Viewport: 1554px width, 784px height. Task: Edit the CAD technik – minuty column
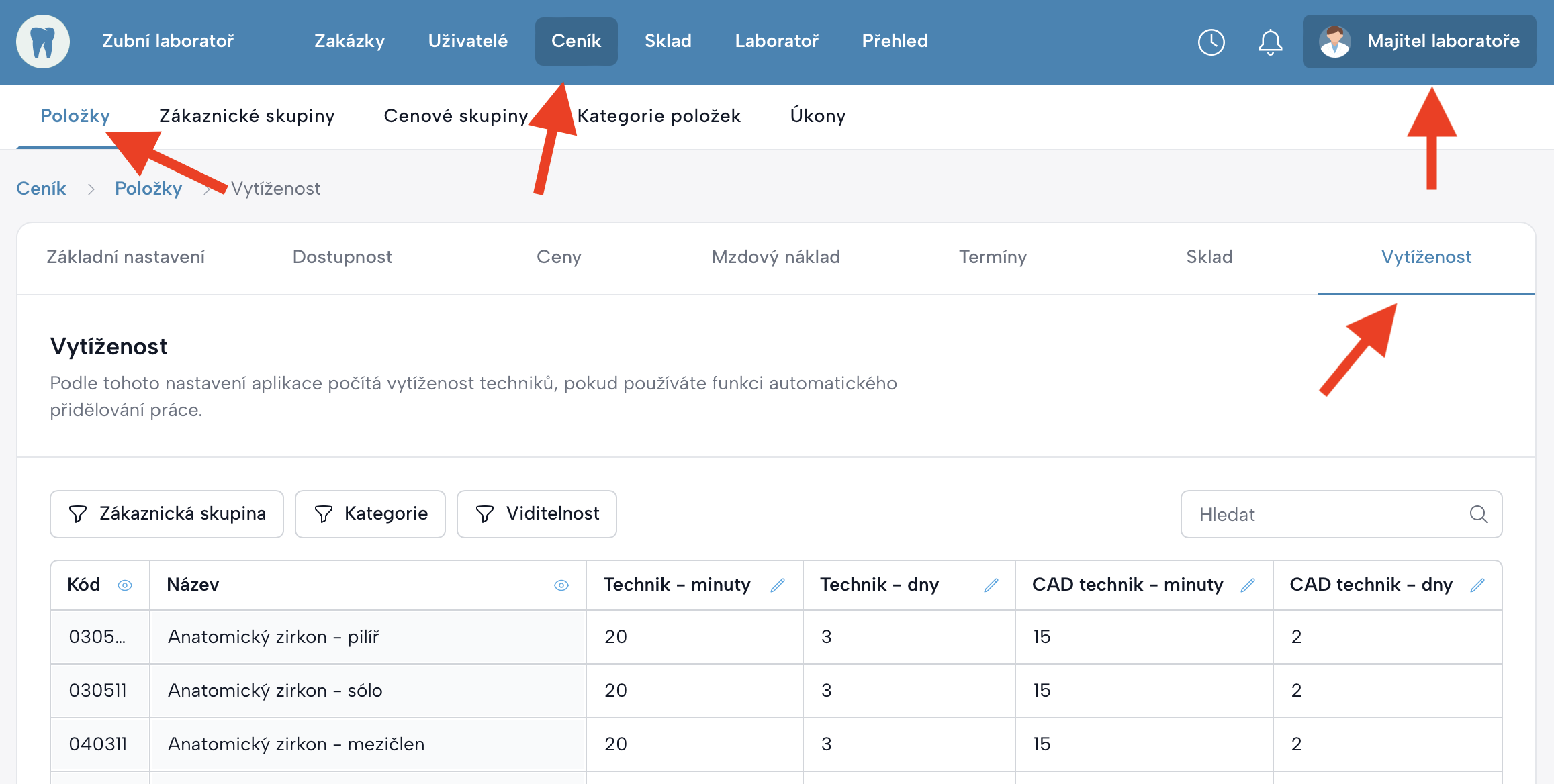pos(1248,585)
